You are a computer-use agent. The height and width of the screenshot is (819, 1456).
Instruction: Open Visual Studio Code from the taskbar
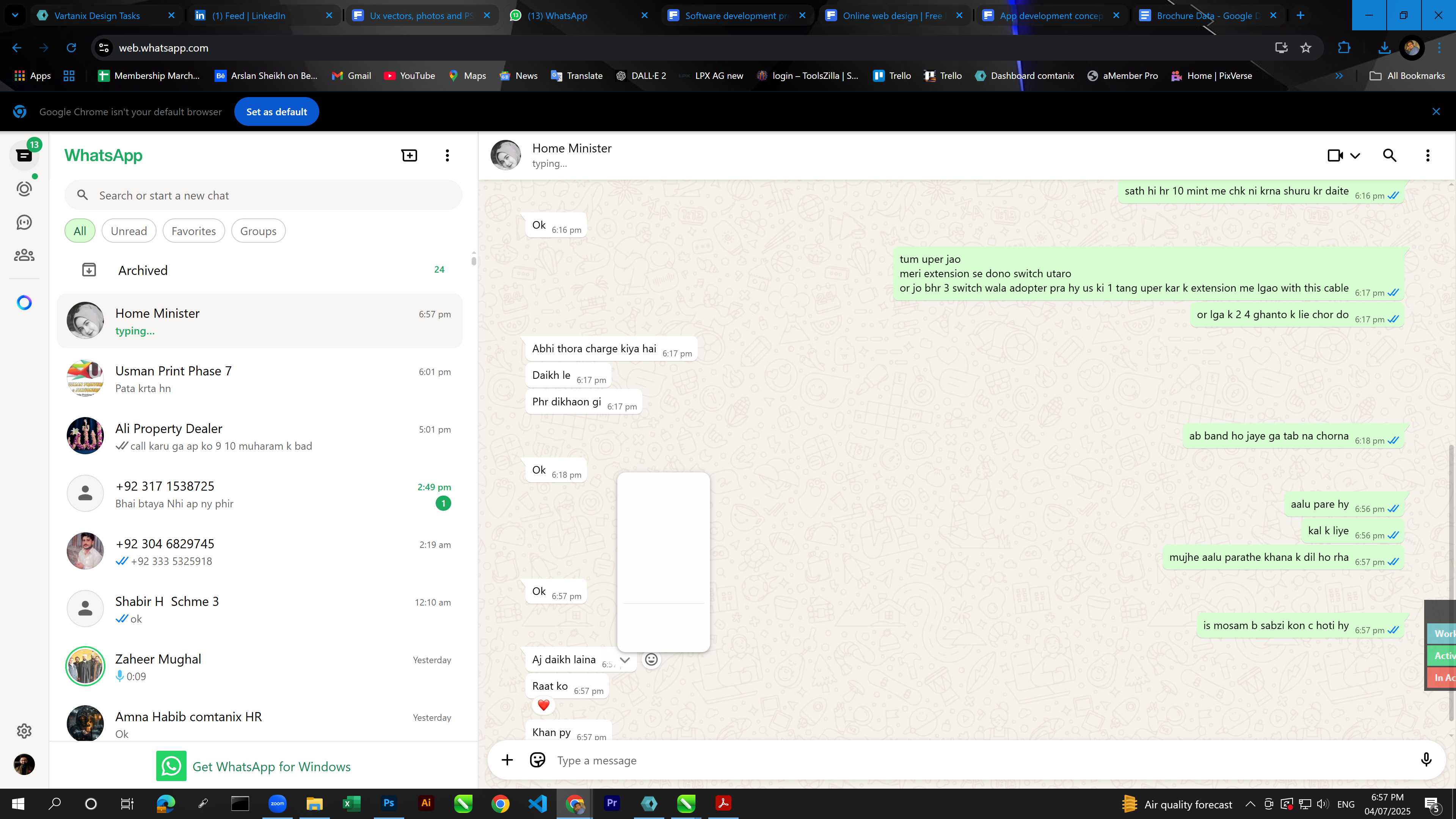point(538,803)
